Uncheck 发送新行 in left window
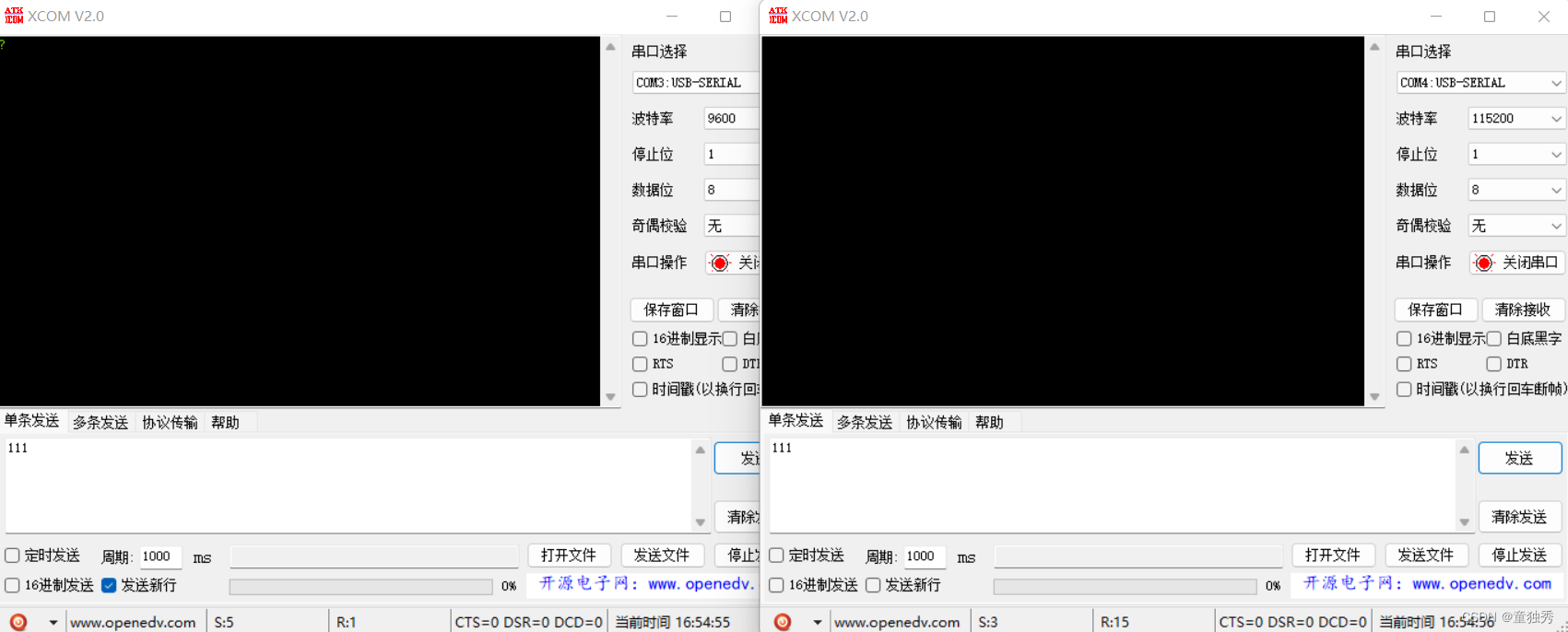 tap(109, 585)
